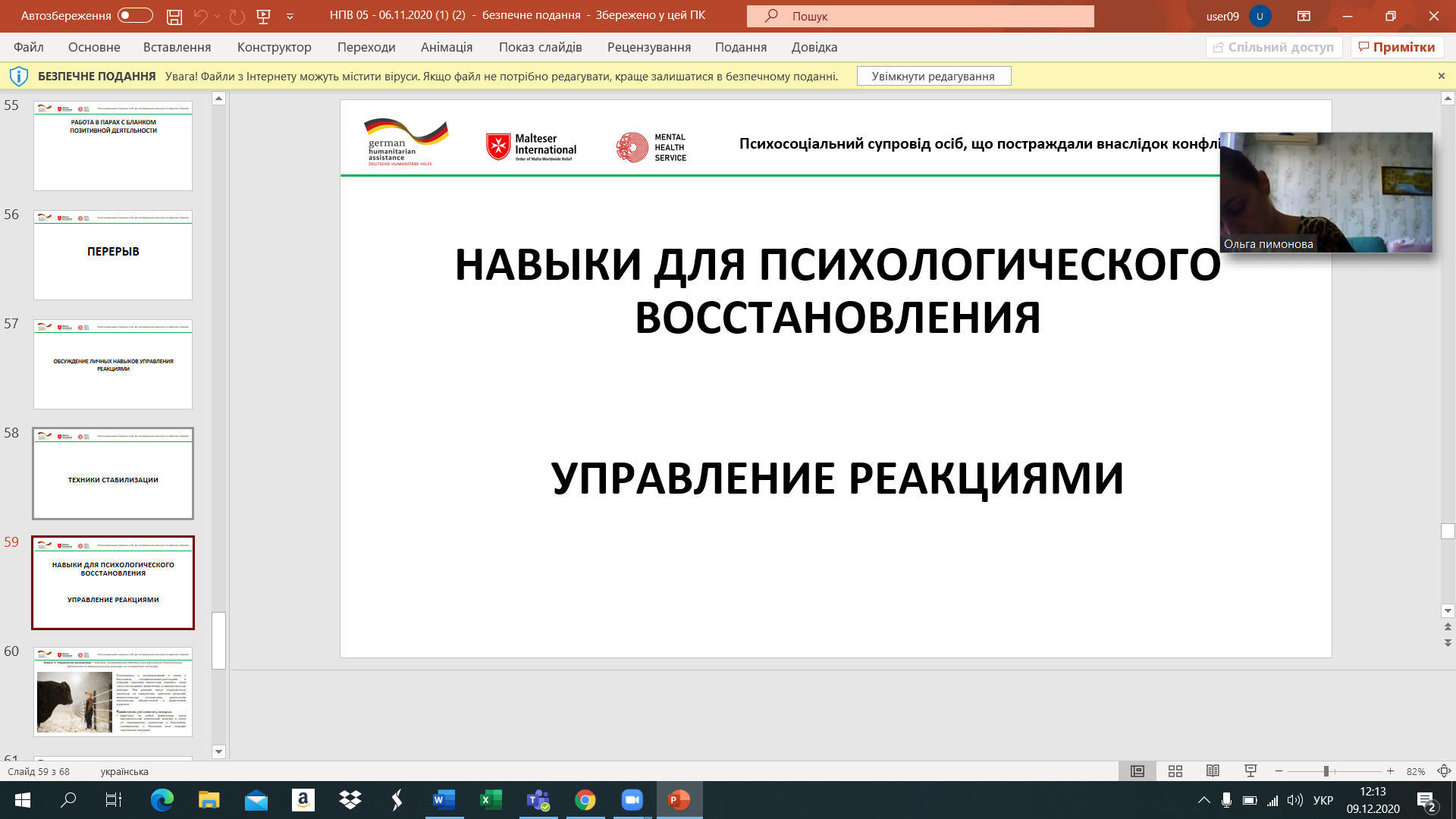This screenshot has width=1456, height=819.
Task: Click the Спільний доступ button
Action: click(x=1274, y=47)
